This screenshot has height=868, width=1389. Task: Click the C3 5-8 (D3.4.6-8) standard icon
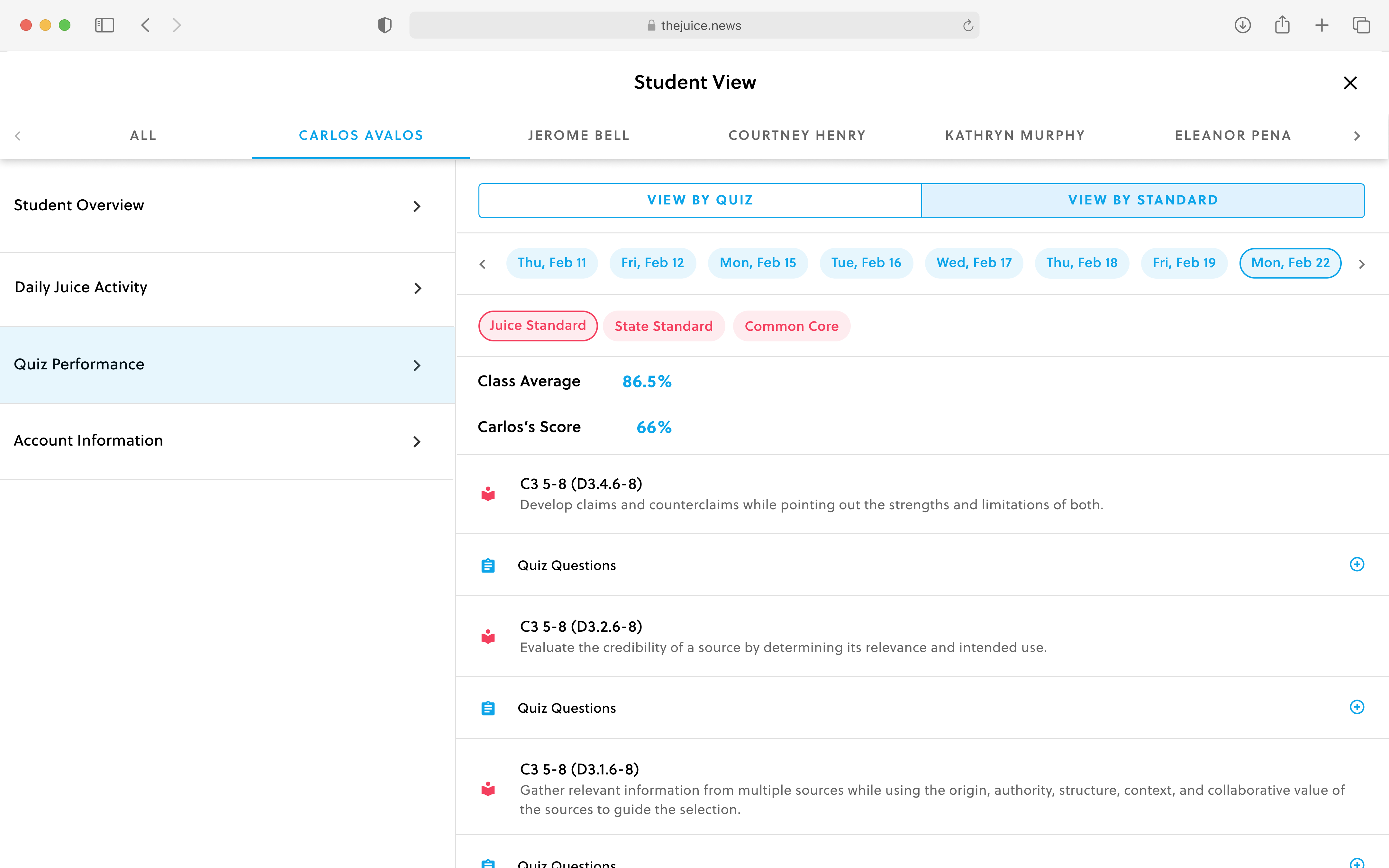coord(488,494)
